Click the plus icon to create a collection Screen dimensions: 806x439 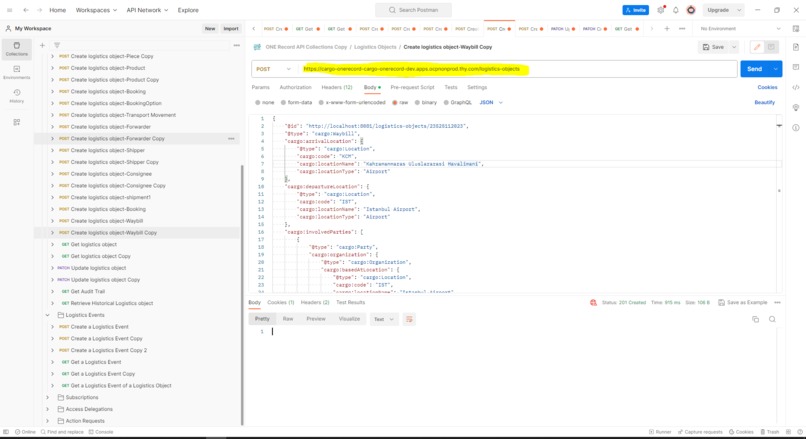[x=42, y=45]
